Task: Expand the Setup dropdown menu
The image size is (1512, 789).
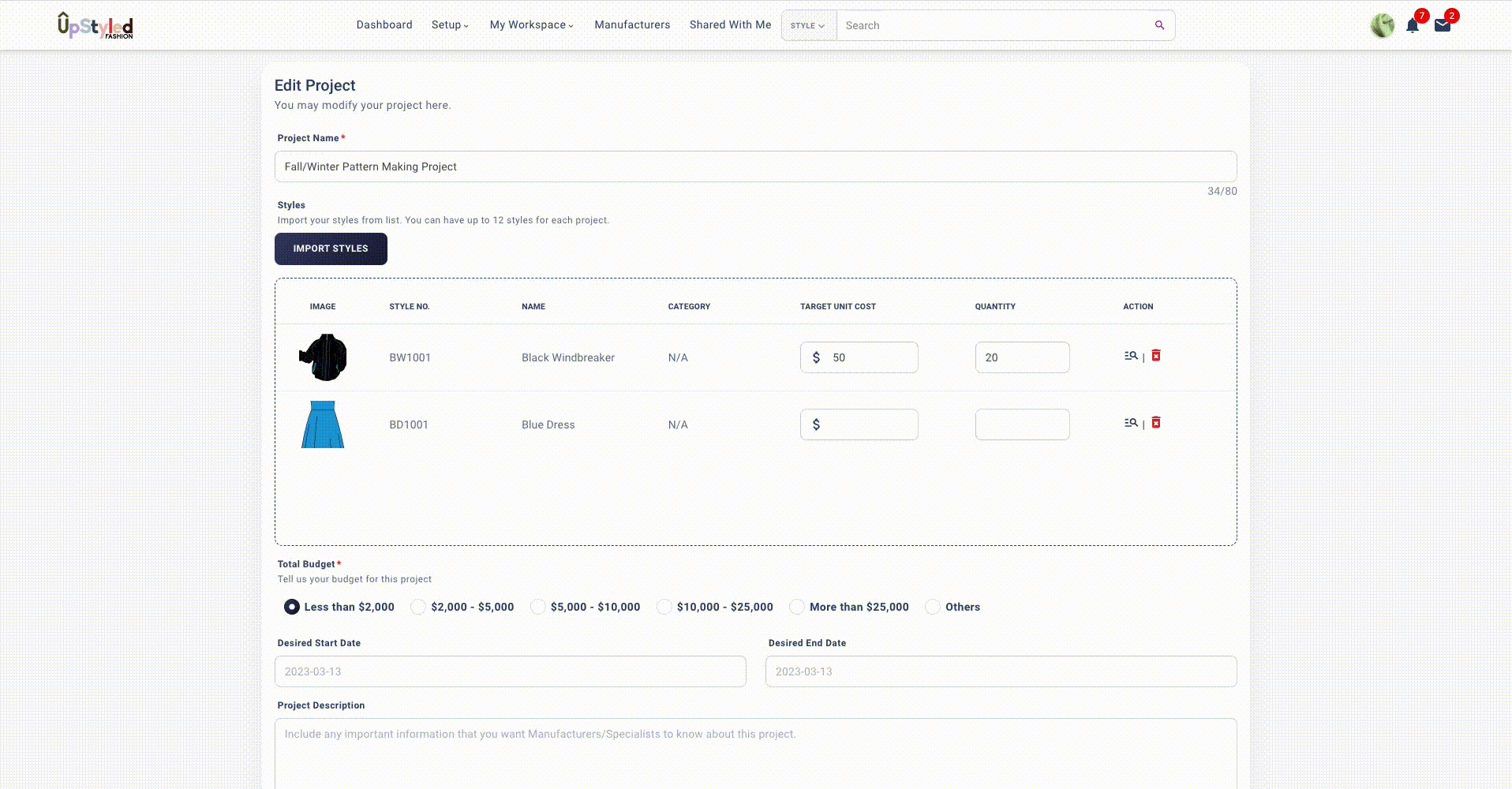Action: coord(450,25)
